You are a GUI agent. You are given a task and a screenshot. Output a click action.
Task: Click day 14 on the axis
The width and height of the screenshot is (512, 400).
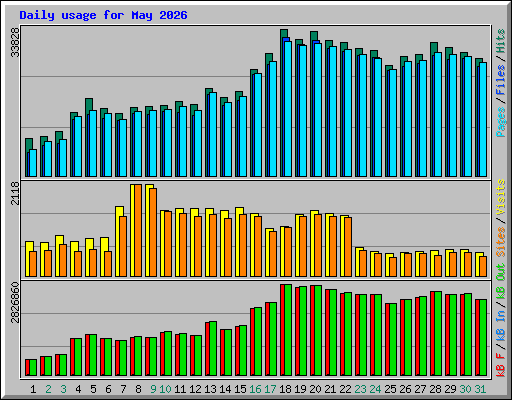(225, 389)
